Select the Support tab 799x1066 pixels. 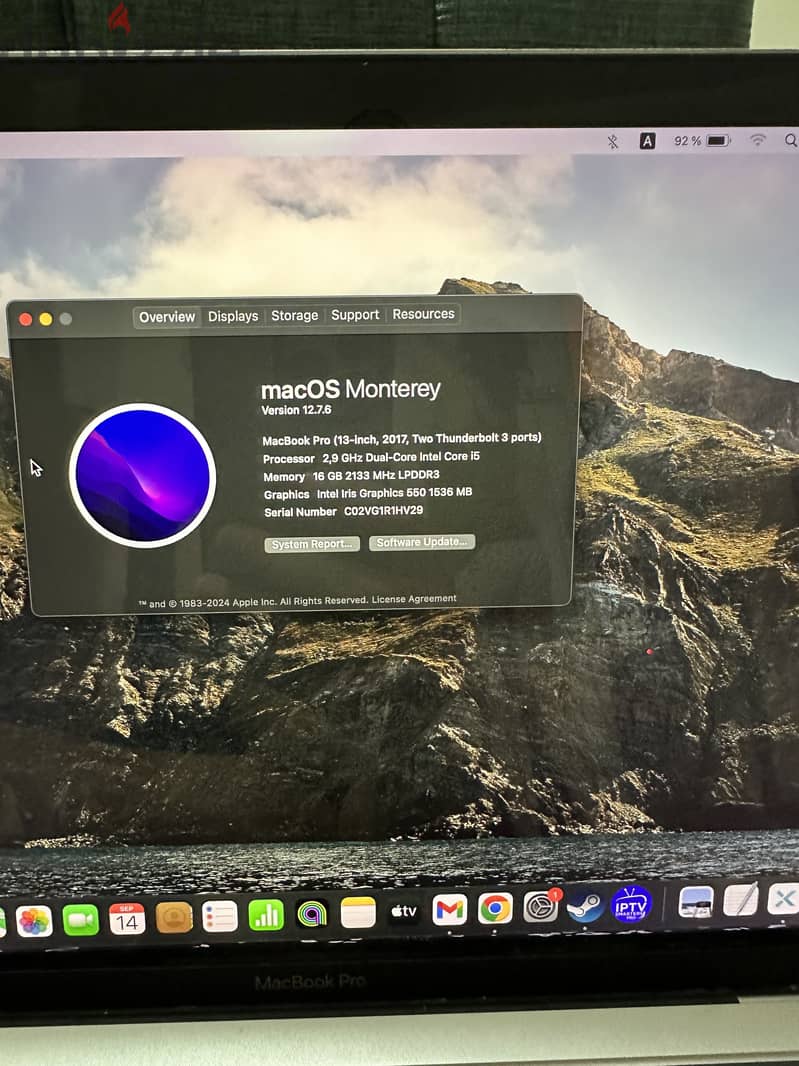point(355,315)
